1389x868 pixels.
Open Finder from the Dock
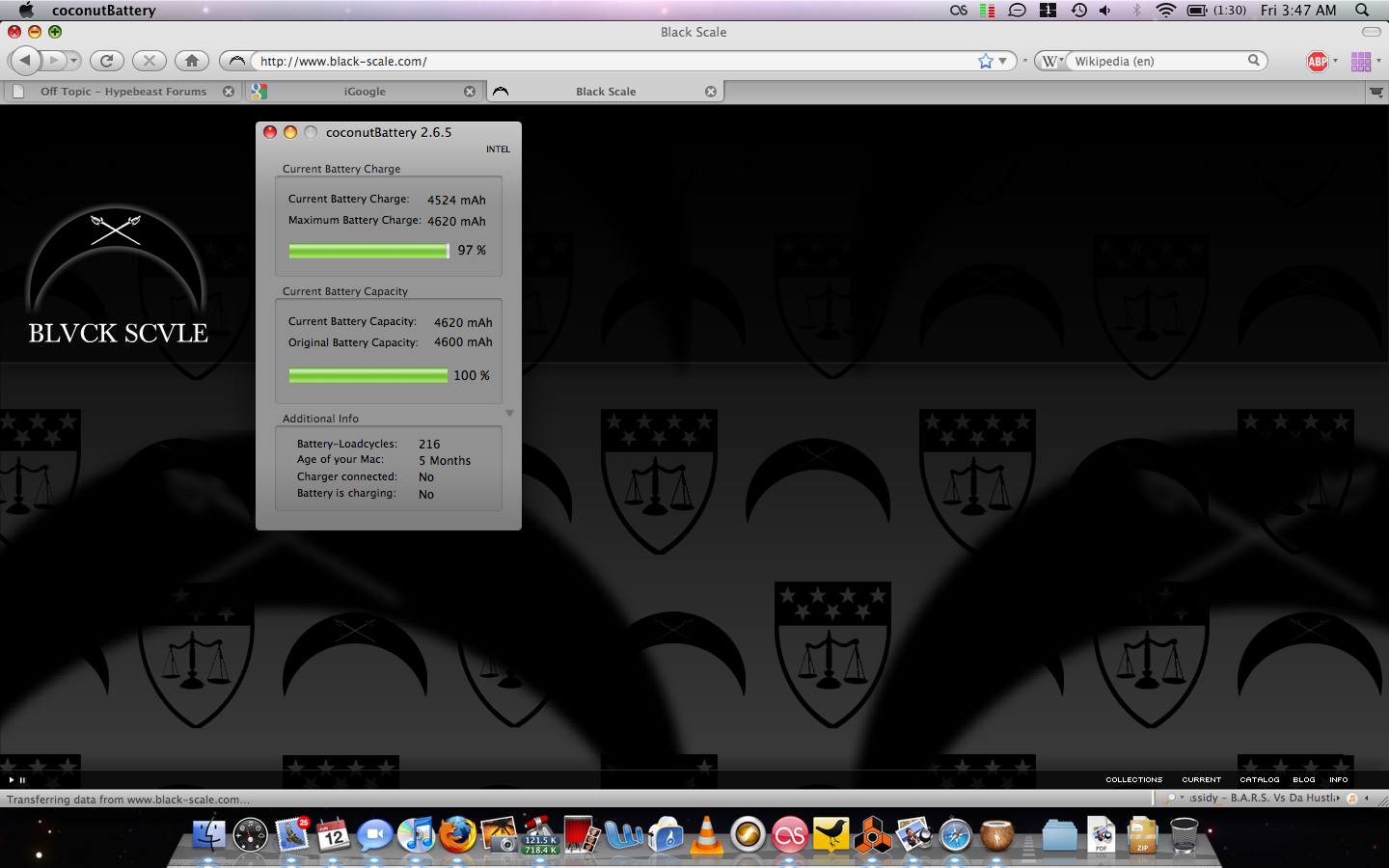coord(207,834)
